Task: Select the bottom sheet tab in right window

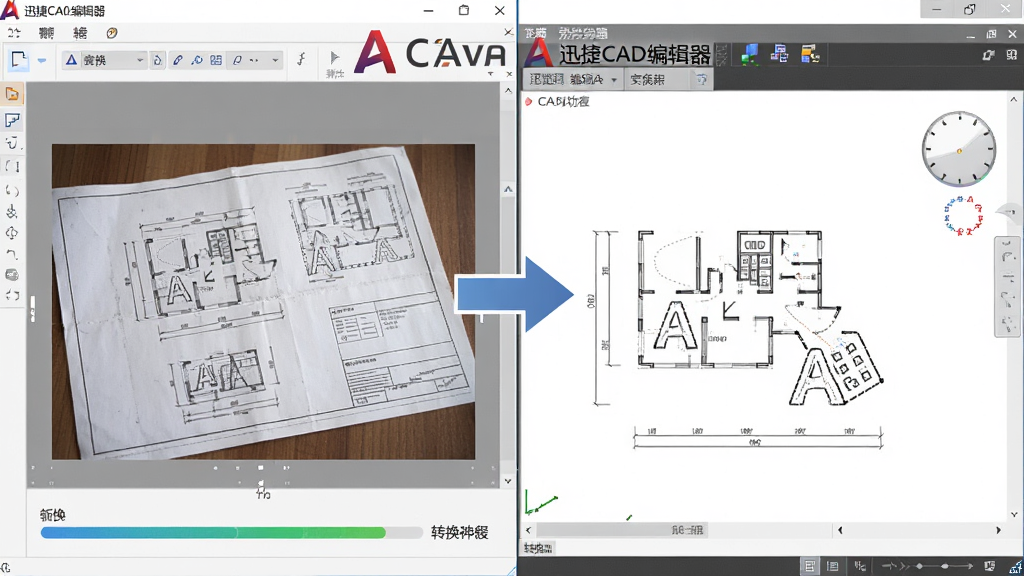Action: click(539, 549)
